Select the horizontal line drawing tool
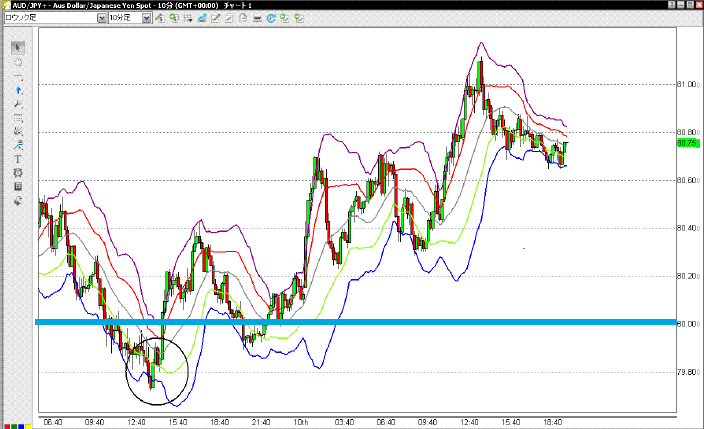This screenshot has height=429, width=704. (x=19, y=76)
